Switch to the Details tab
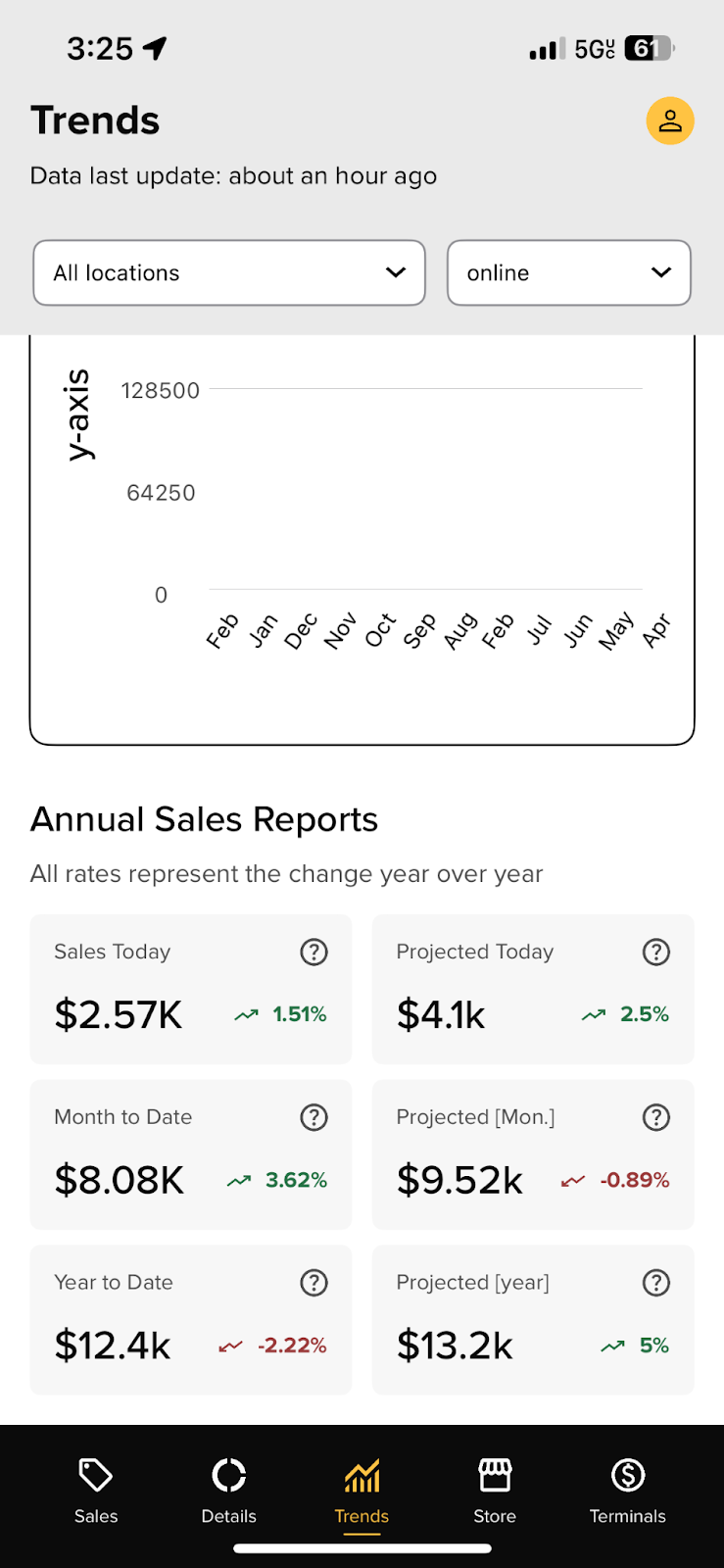Viewport: 724px width, 1568px height. [229, 1490]
